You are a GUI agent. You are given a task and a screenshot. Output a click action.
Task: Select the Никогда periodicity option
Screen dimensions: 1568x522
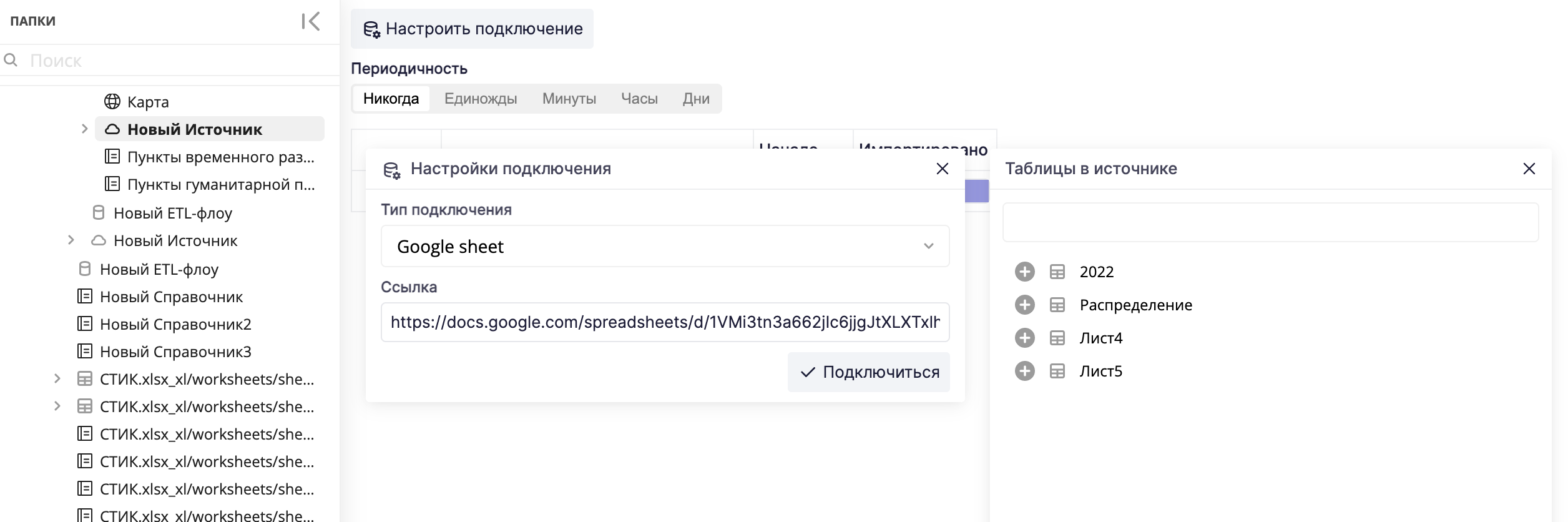[x=391, y=99]
